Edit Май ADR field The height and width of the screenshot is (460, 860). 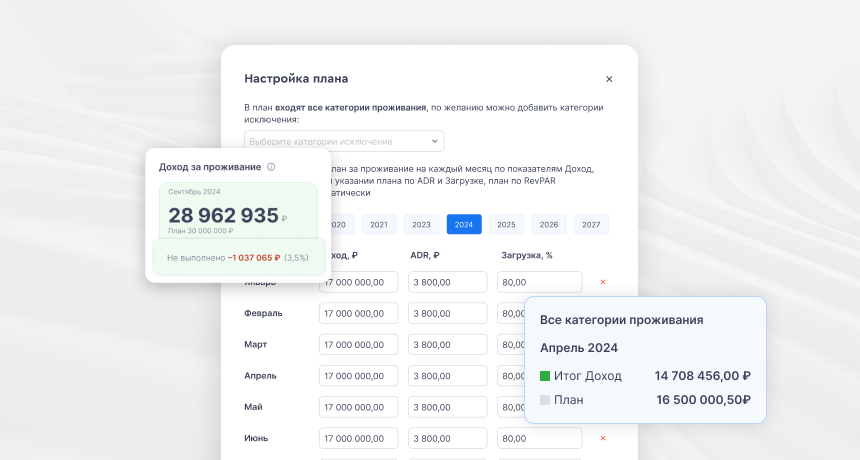[x=448, y=407]
